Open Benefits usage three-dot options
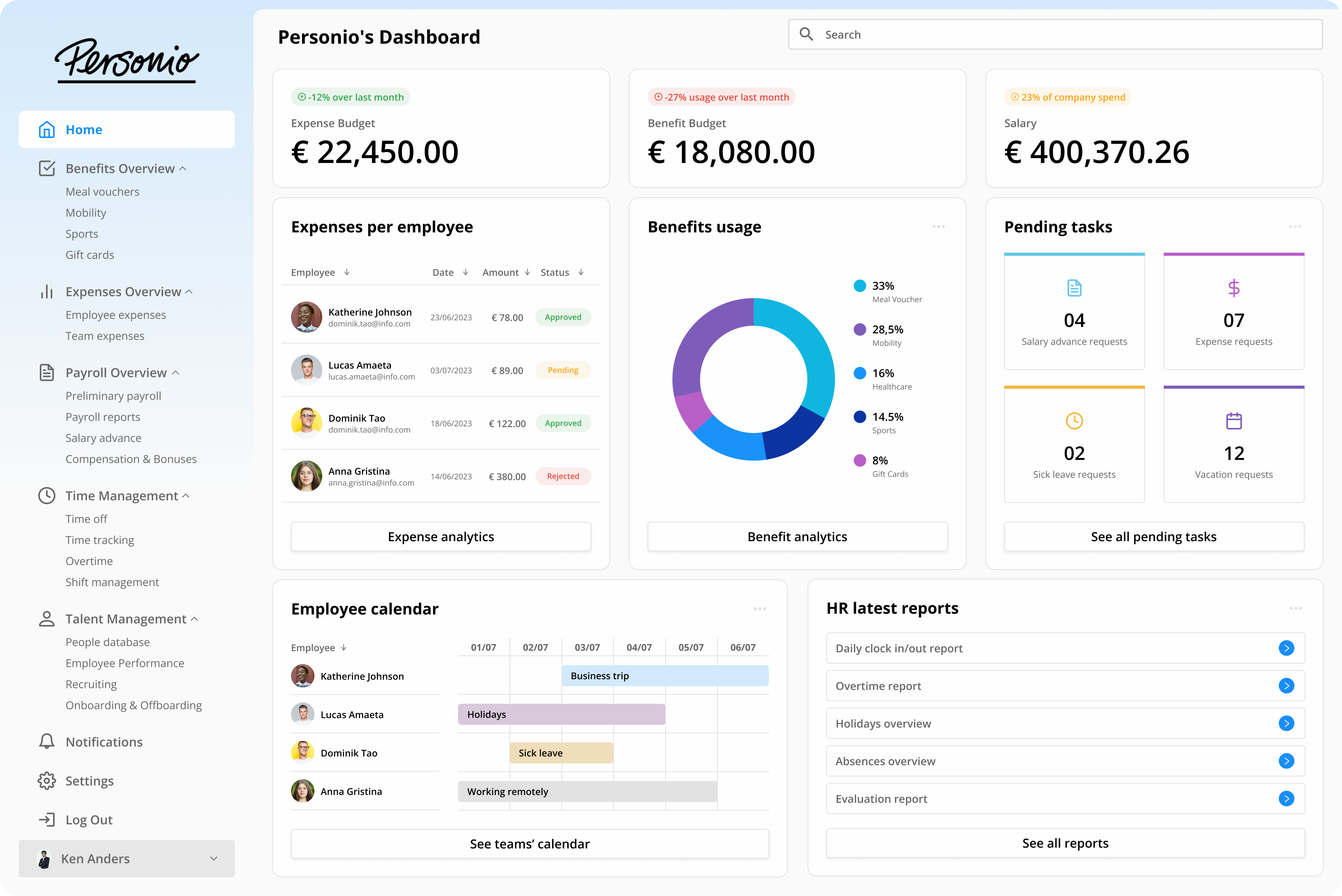 click(938, 227)
